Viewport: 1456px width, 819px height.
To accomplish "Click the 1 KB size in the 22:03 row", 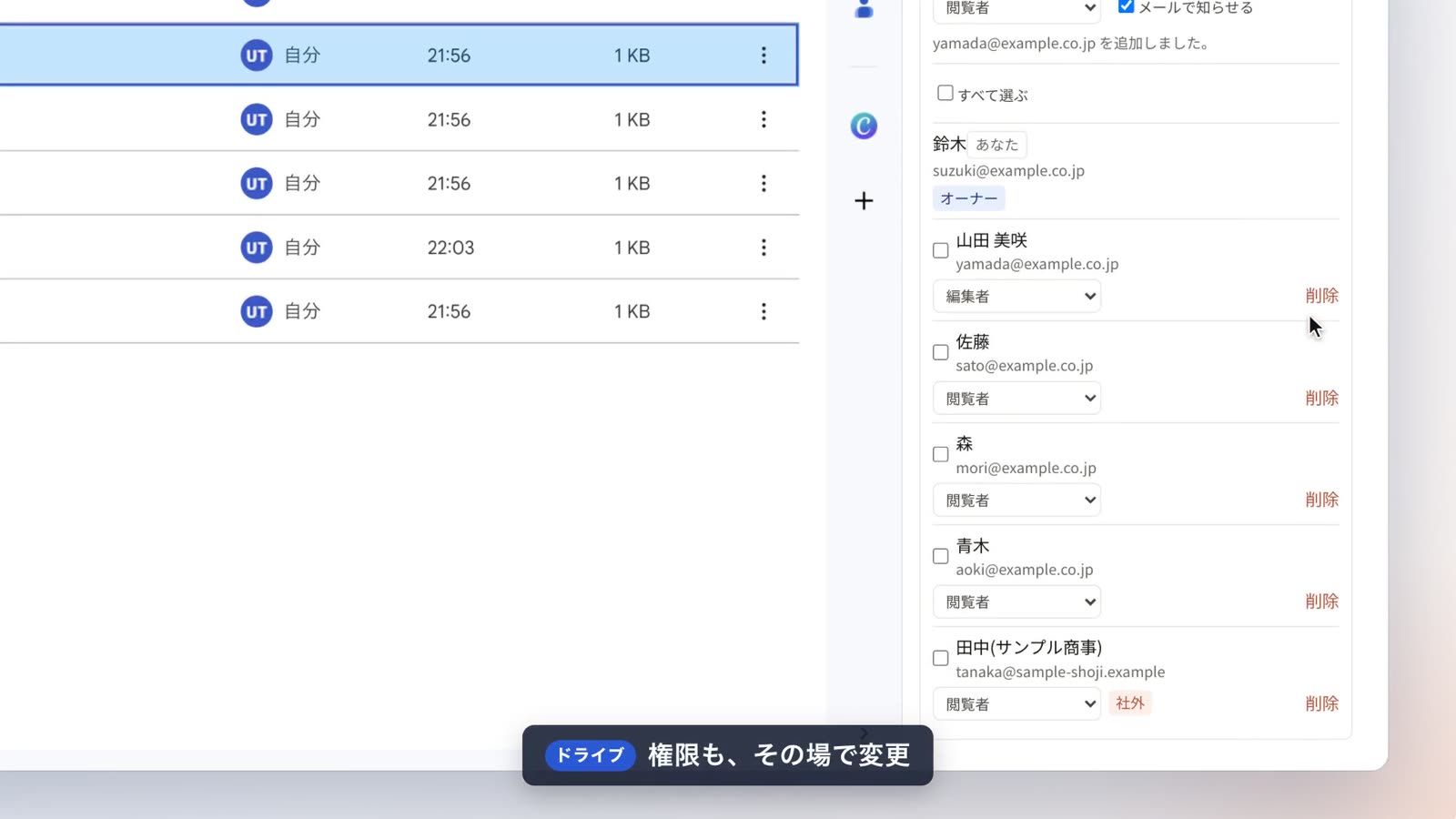I will coord(632,248).
